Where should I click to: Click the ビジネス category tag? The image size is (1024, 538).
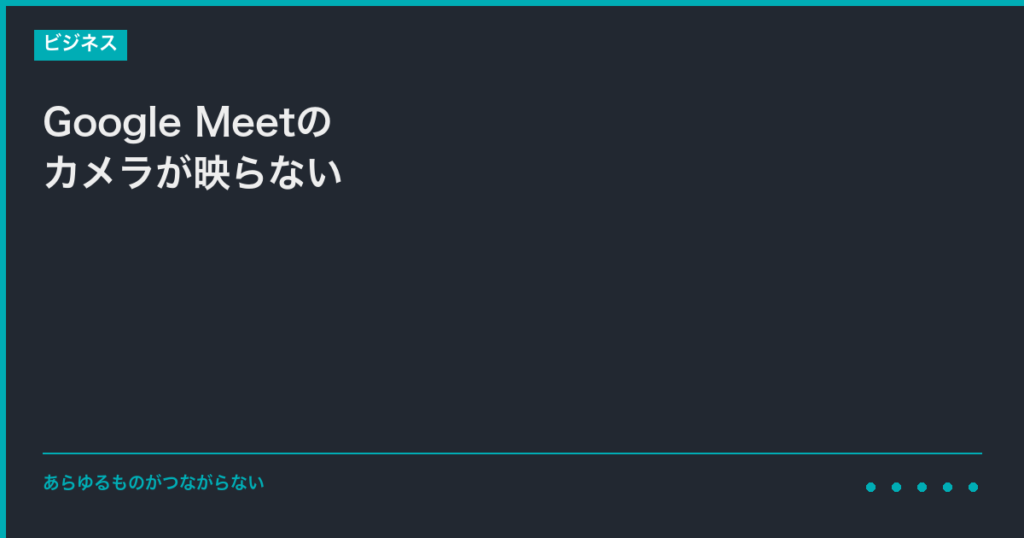click(x=80, y=44)
